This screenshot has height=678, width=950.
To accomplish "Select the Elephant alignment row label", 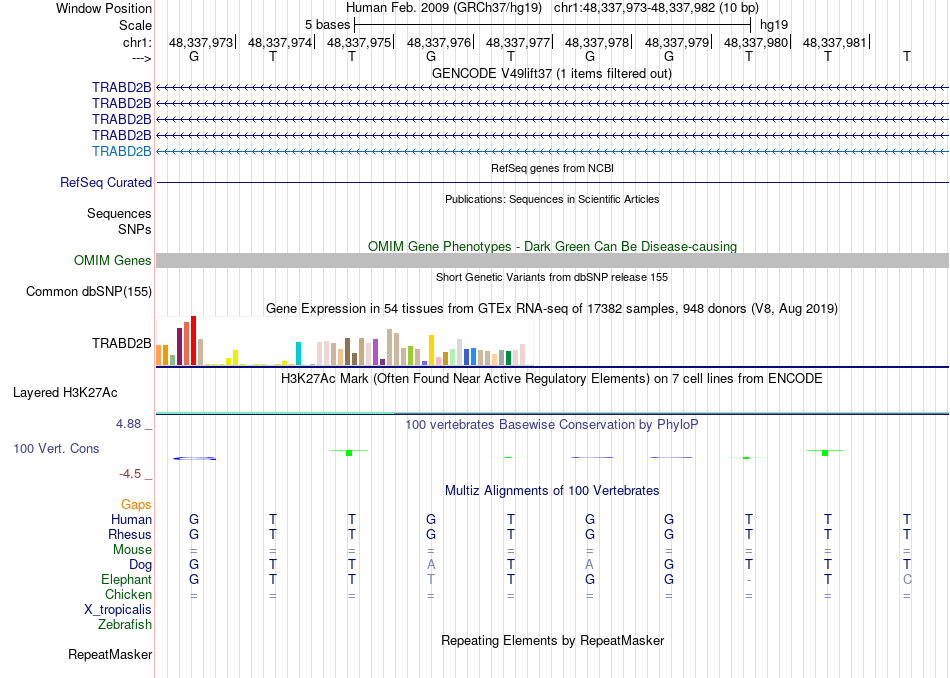I will (126, 579).
